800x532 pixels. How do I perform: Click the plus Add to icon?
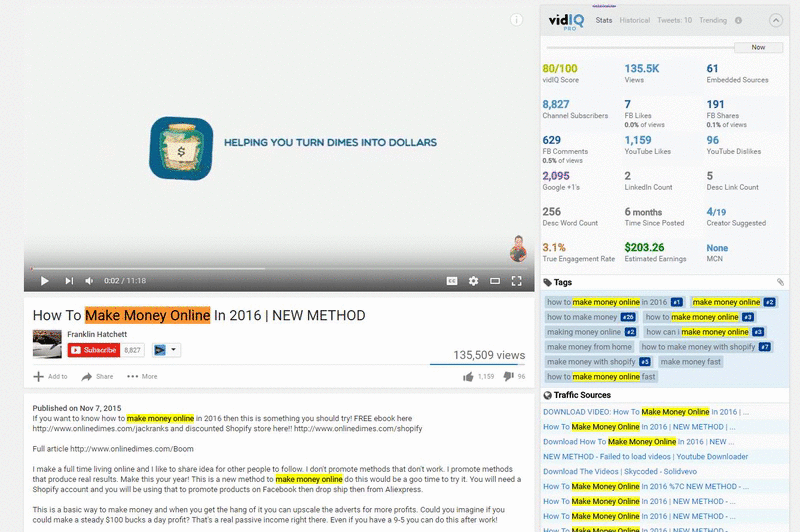point(38,376)
